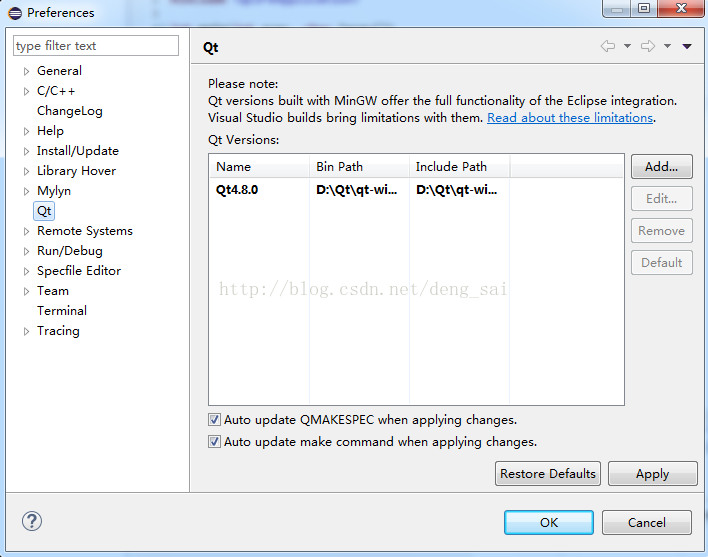708x557 pixels.
Task: Click the Default button
Action: tap(661, 262)
